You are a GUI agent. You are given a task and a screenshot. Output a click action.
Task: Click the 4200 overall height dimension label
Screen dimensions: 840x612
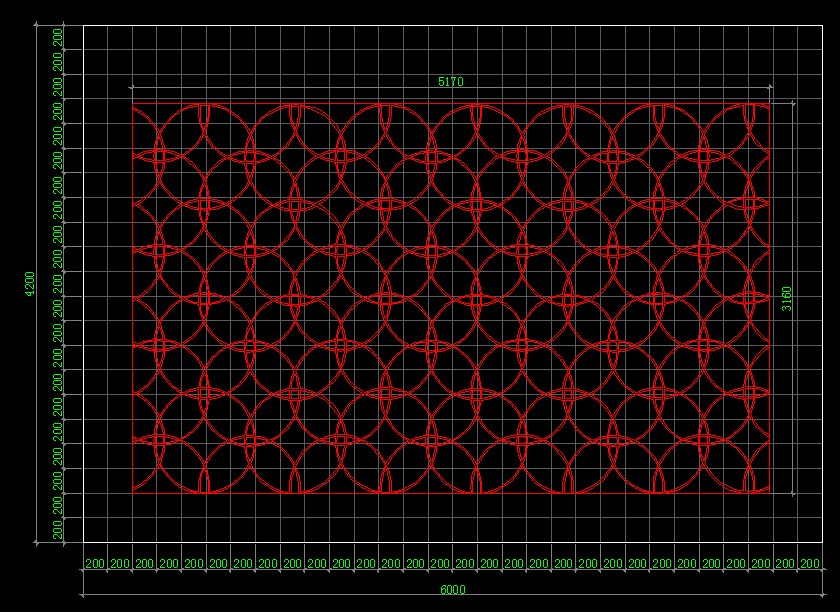click(x=29, y=284)
